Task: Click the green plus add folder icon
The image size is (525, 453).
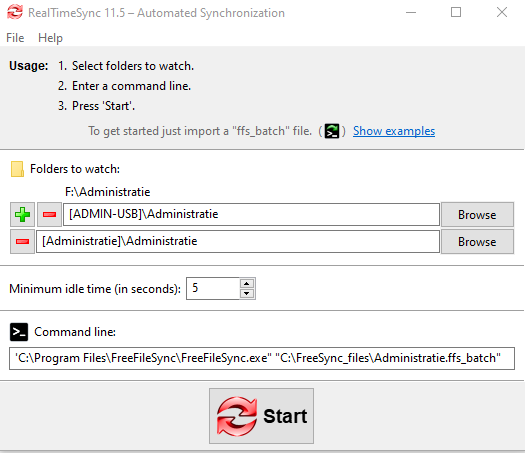Action: [22, 215]
